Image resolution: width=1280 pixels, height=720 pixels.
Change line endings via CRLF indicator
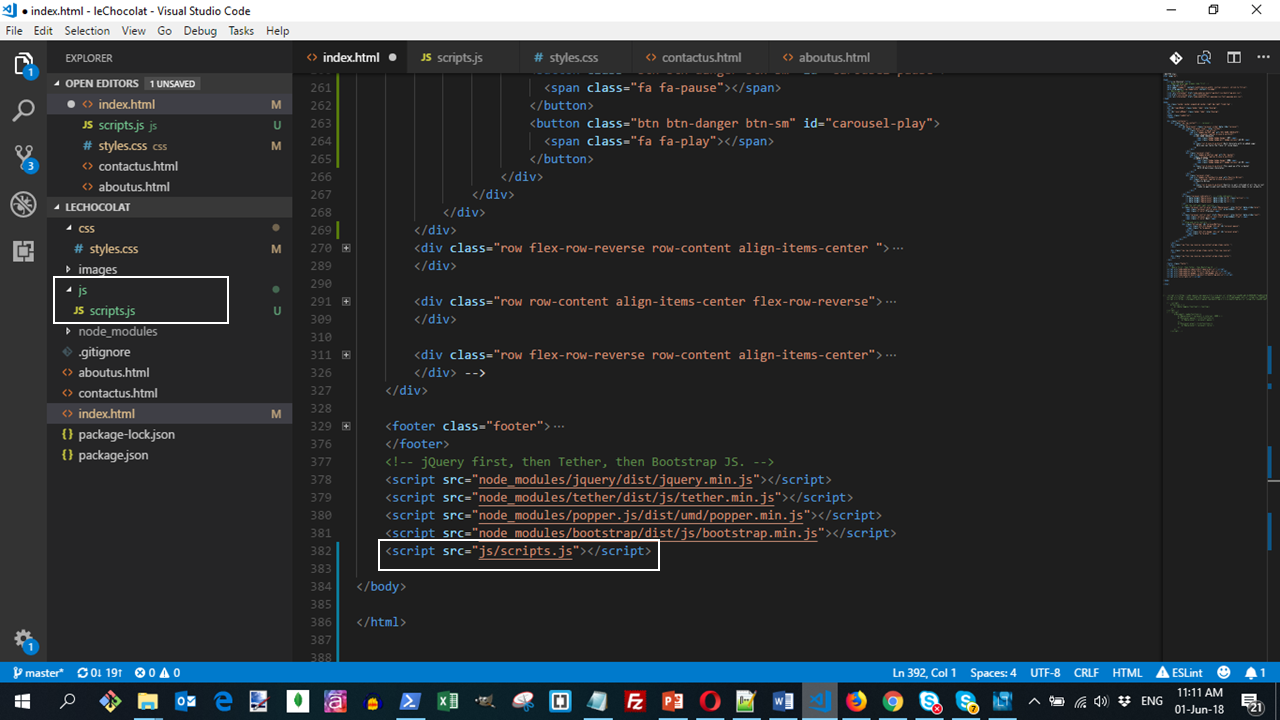click(1086, 673)
